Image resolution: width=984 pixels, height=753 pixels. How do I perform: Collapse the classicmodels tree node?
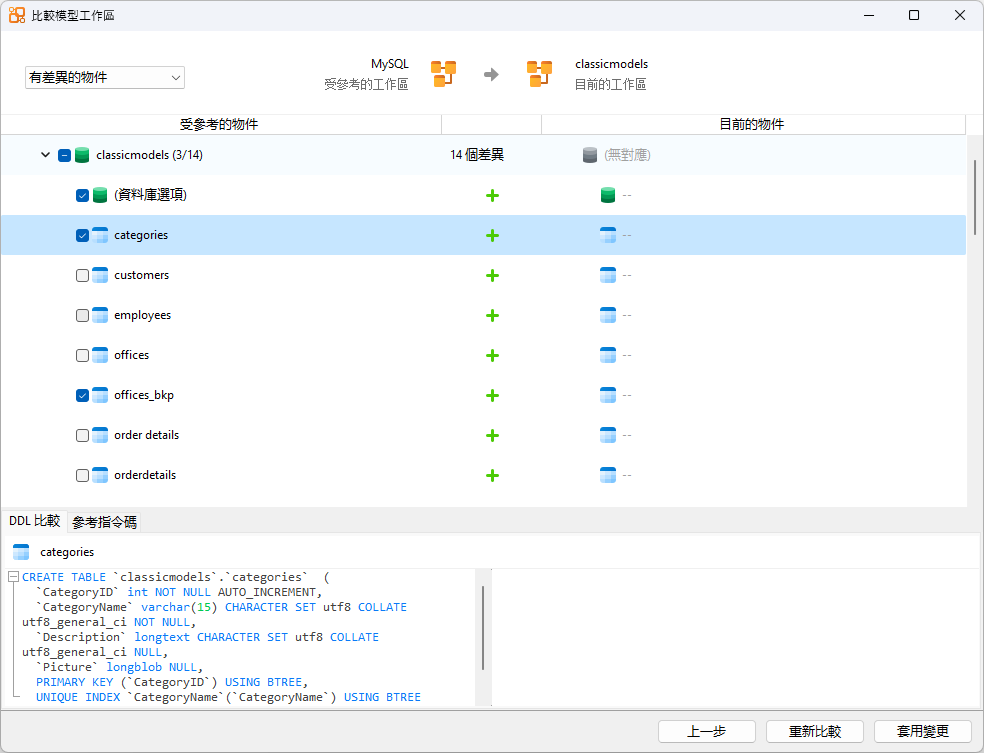[x=45, y=155]
